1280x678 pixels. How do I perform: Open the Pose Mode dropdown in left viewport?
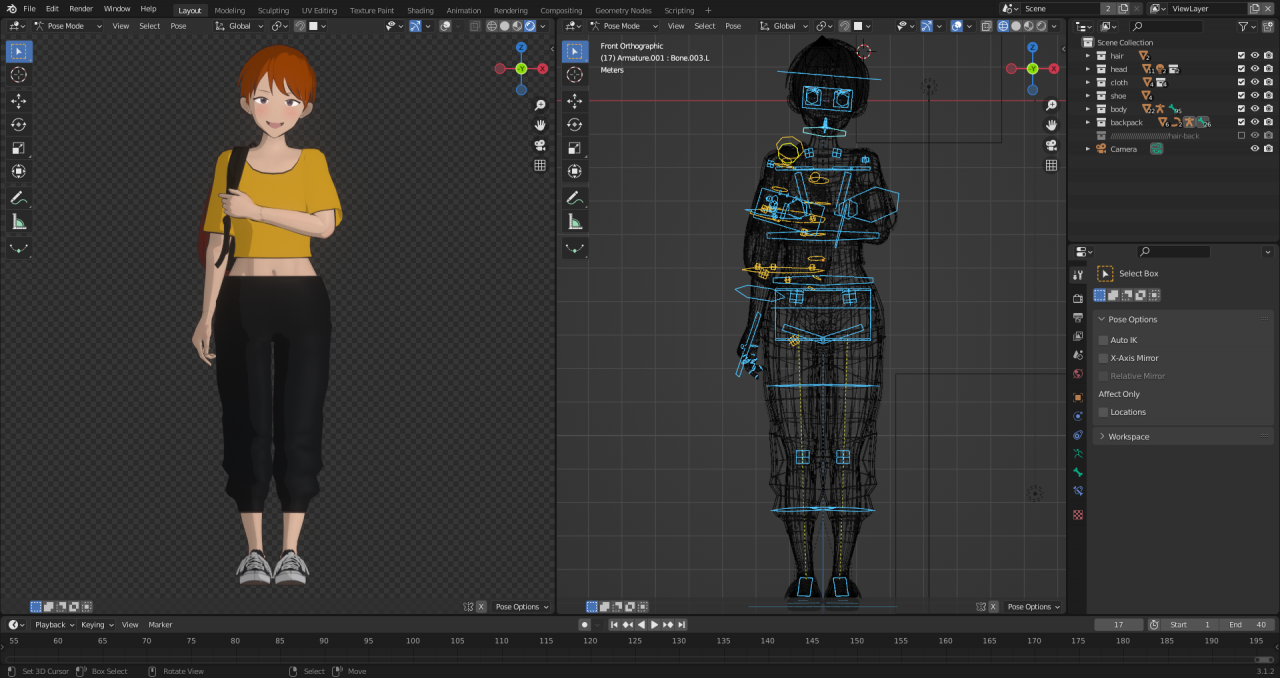67,26
